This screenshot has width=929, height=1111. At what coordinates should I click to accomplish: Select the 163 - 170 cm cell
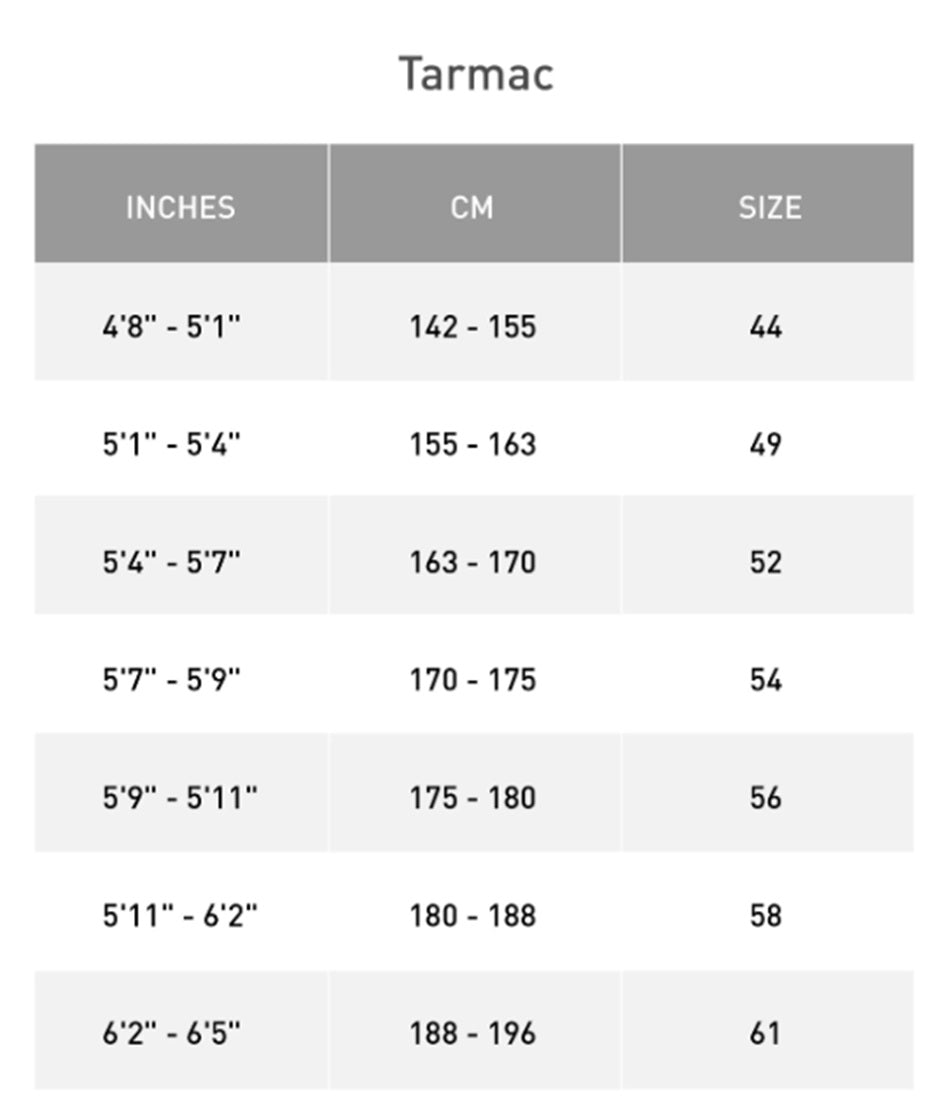[472, 562]
